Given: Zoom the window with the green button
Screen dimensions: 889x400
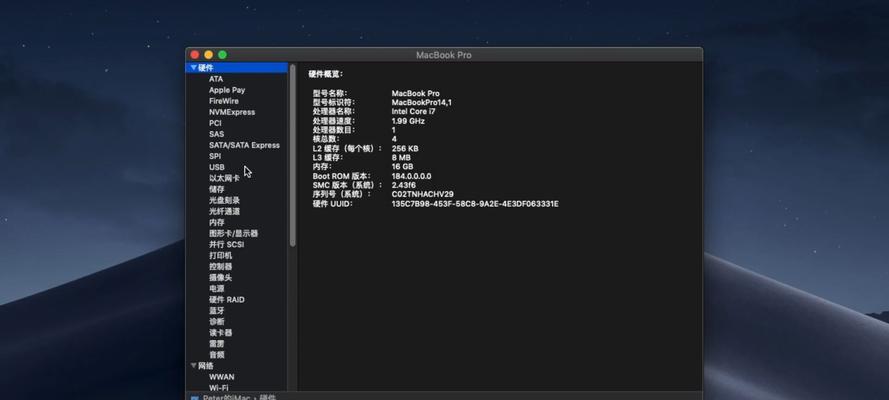Looking at the screenshot, I should point(222,55).
